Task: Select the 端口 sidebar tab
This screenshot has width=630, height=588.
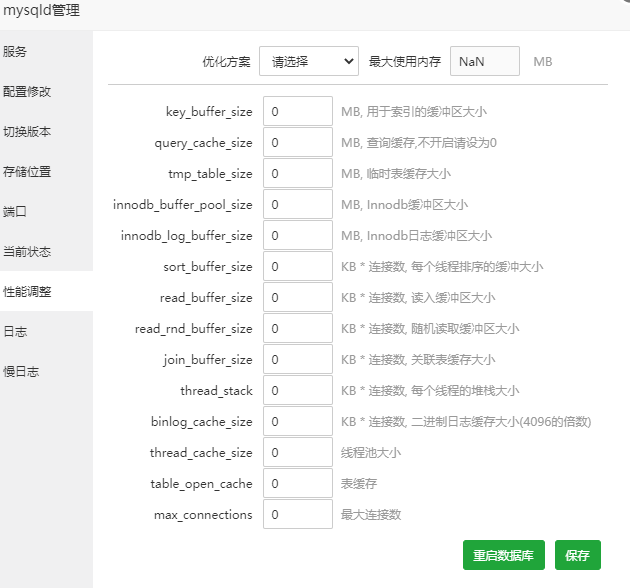Action: (x=46, y=211)
